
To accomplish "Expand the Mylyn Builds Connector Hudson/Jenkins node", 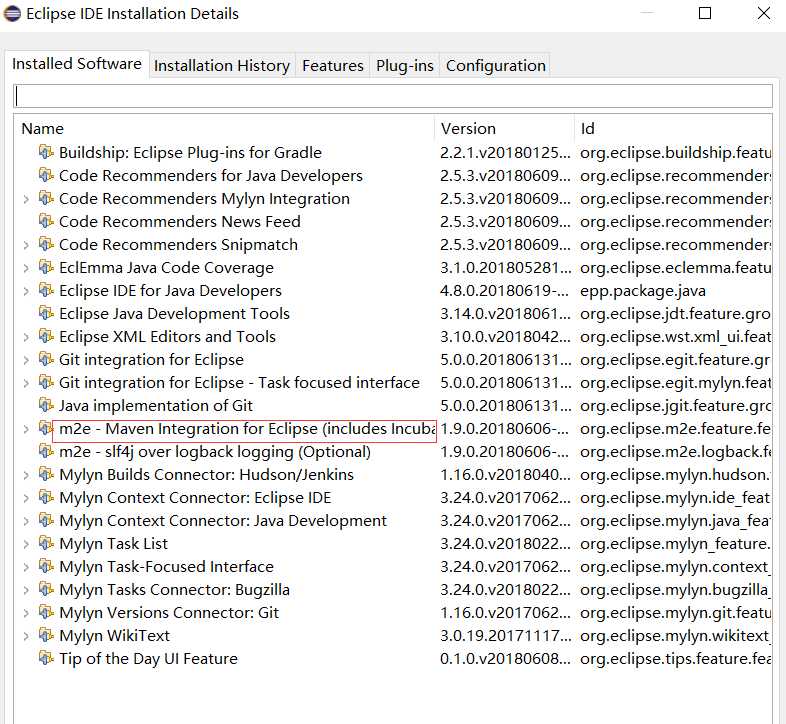I will pyautogui.click(x=26, y=475).
